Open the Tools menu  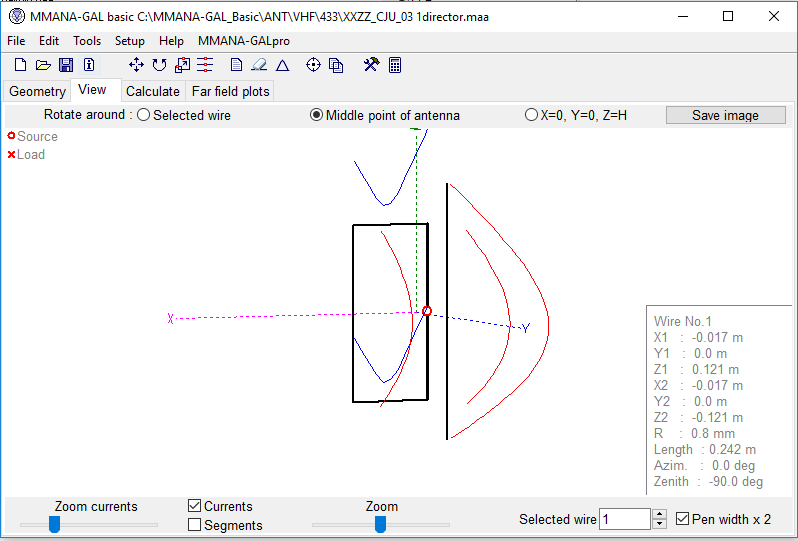(x=87, y=41)
